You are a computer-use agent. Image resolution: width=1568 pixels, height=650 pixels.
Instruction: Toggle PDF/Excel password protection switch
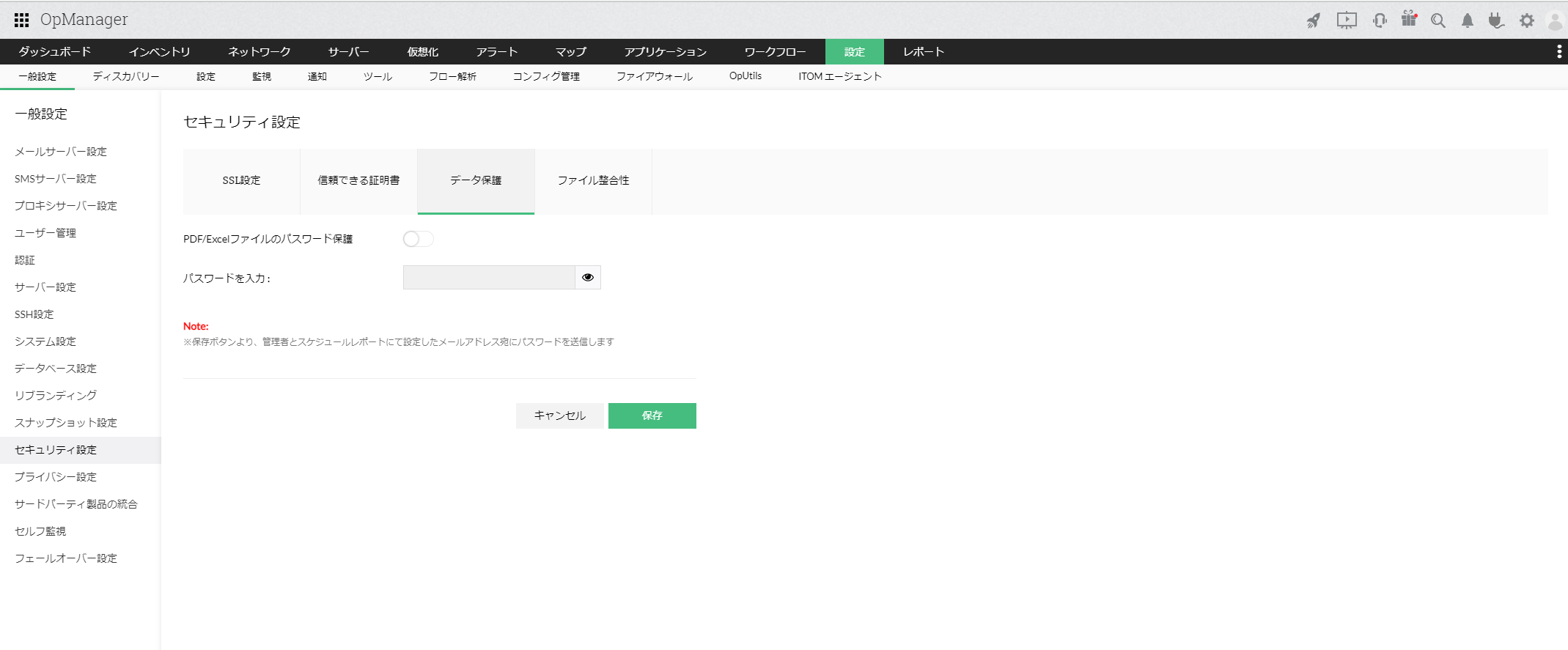[418, 239]
